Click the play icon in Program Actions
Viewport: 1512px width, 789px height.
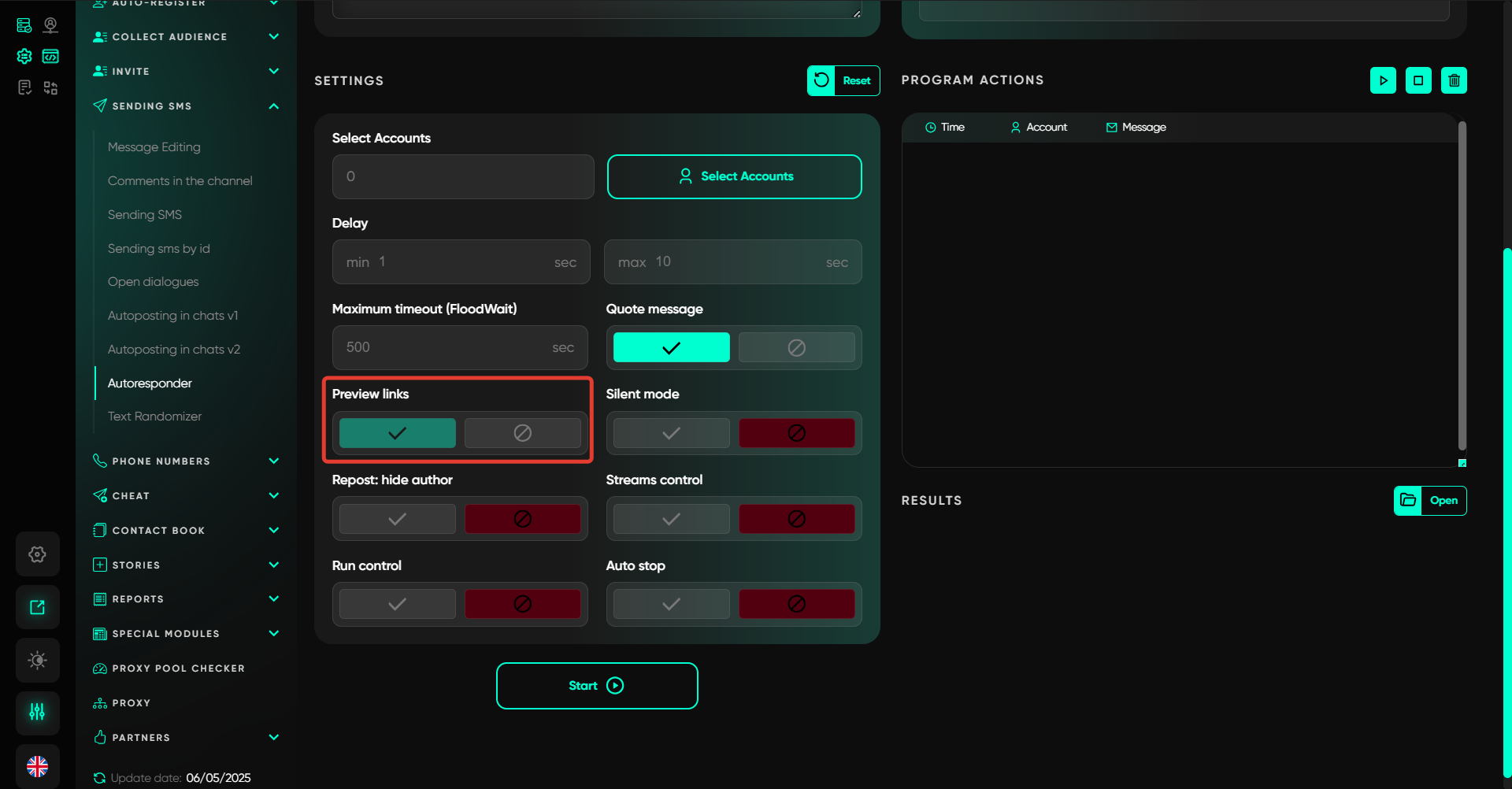[x=1383, y=80]
